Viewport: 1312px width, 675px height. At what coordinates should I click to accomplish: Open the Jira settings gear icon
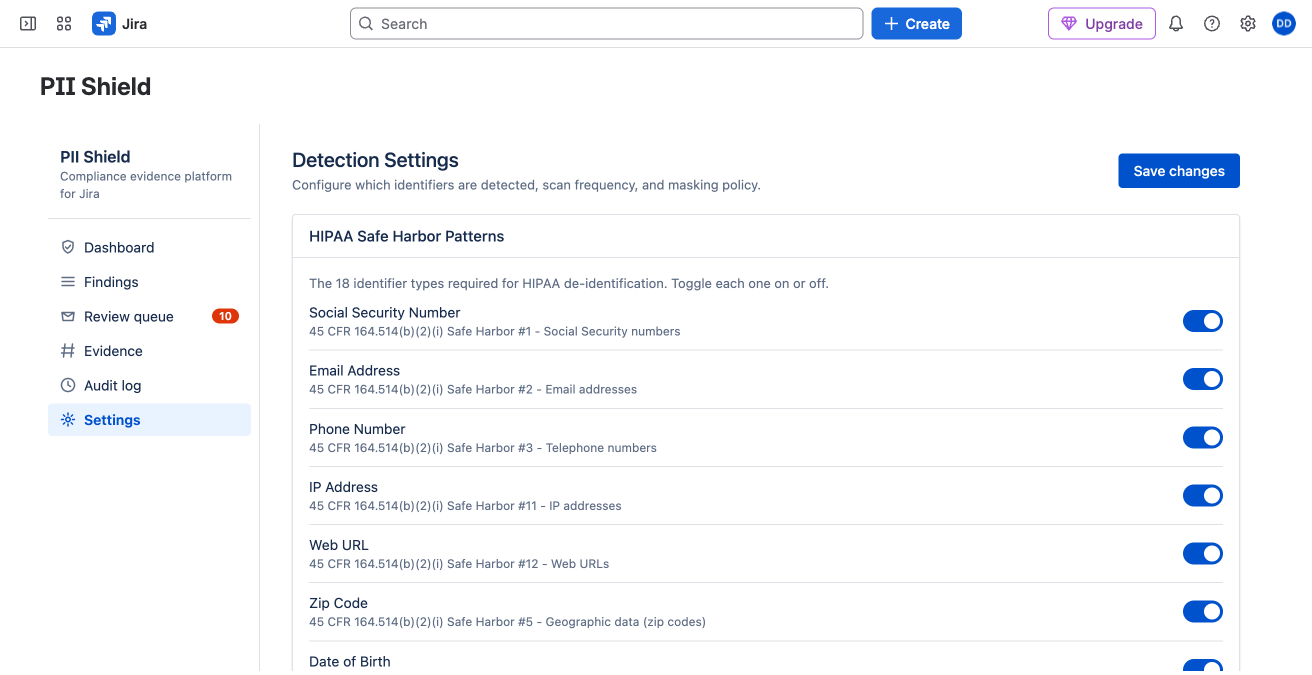pyautogui.click(x=1248, y=24)
